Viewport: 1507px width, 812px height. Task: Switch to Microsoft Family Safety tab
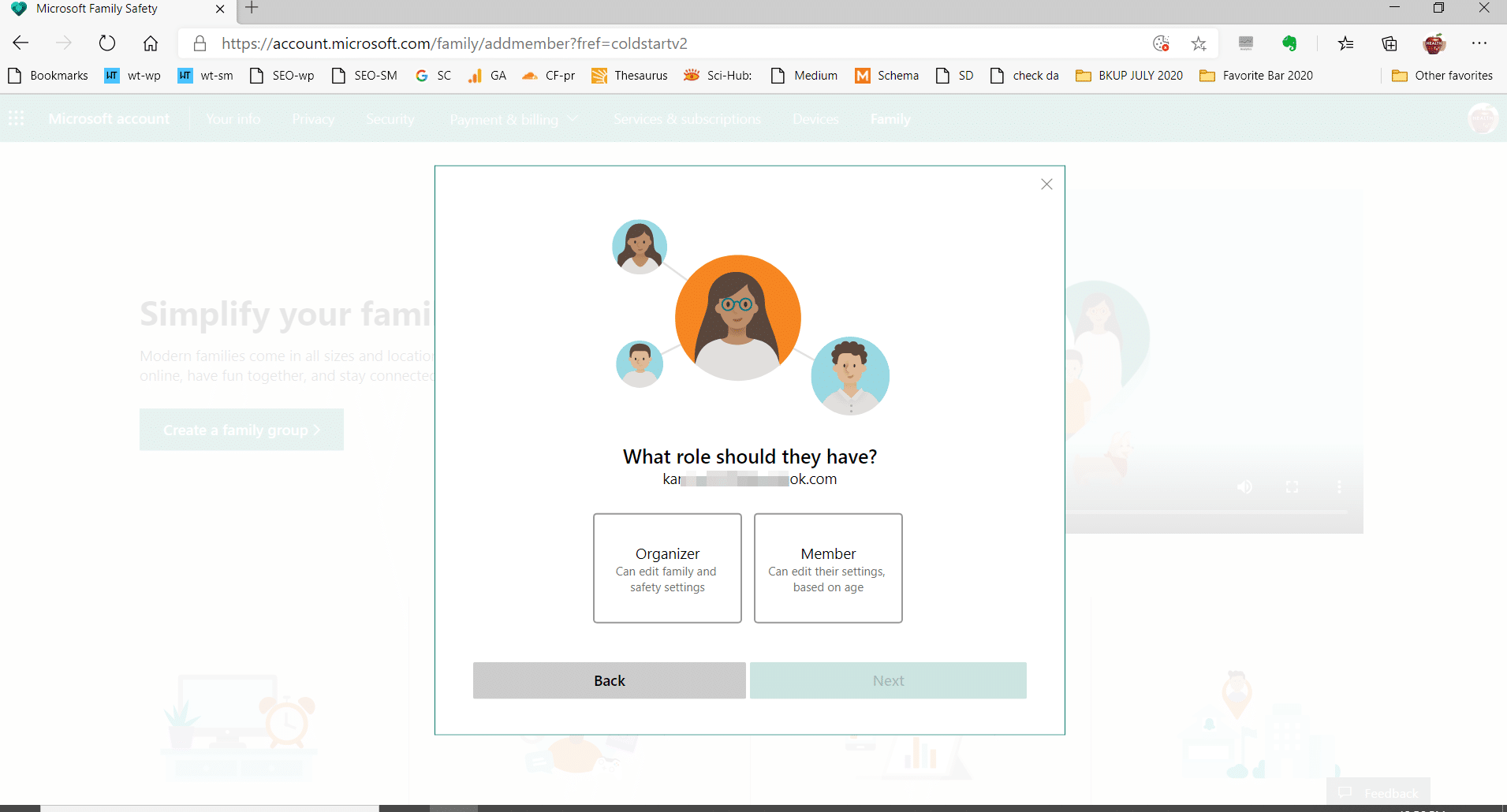[x=110, y=9]
